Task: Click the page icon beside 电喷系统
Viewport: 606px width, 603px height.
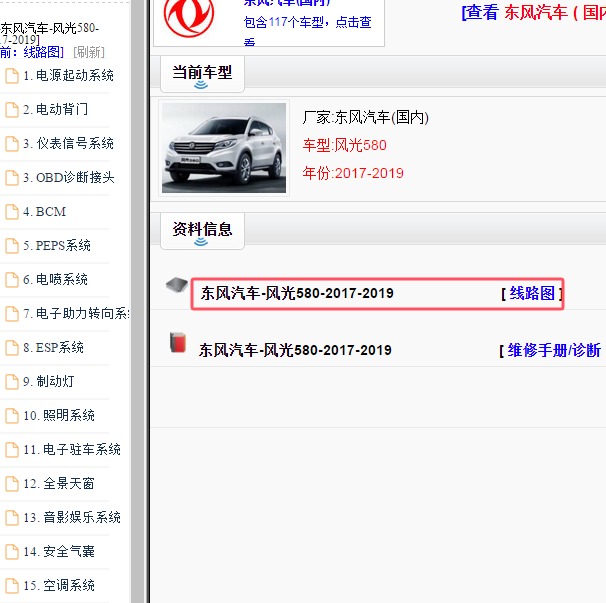Action: pyautogui.click(x=12, y=279)
